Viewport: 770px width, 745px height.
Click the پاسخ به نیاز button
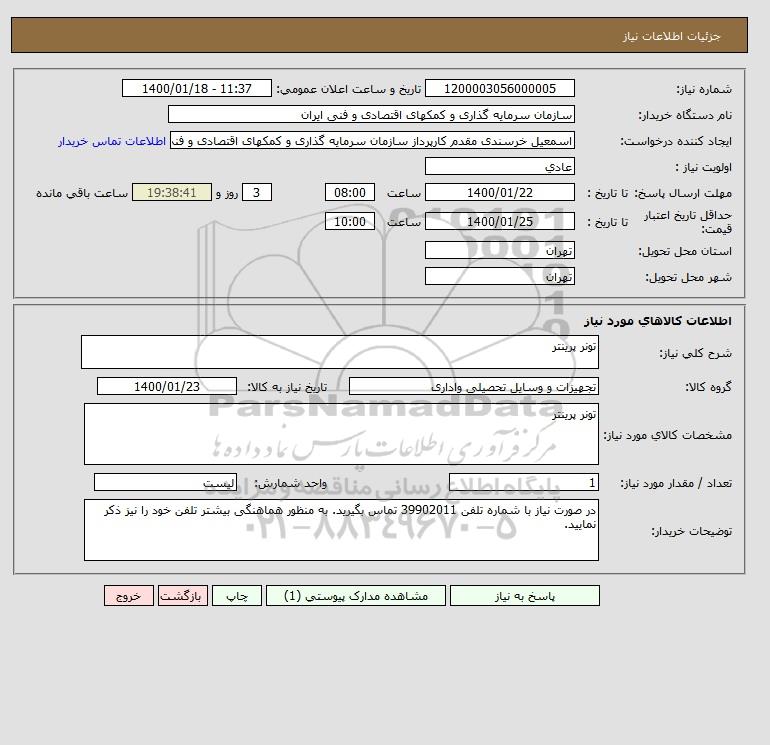coord(524,595)
